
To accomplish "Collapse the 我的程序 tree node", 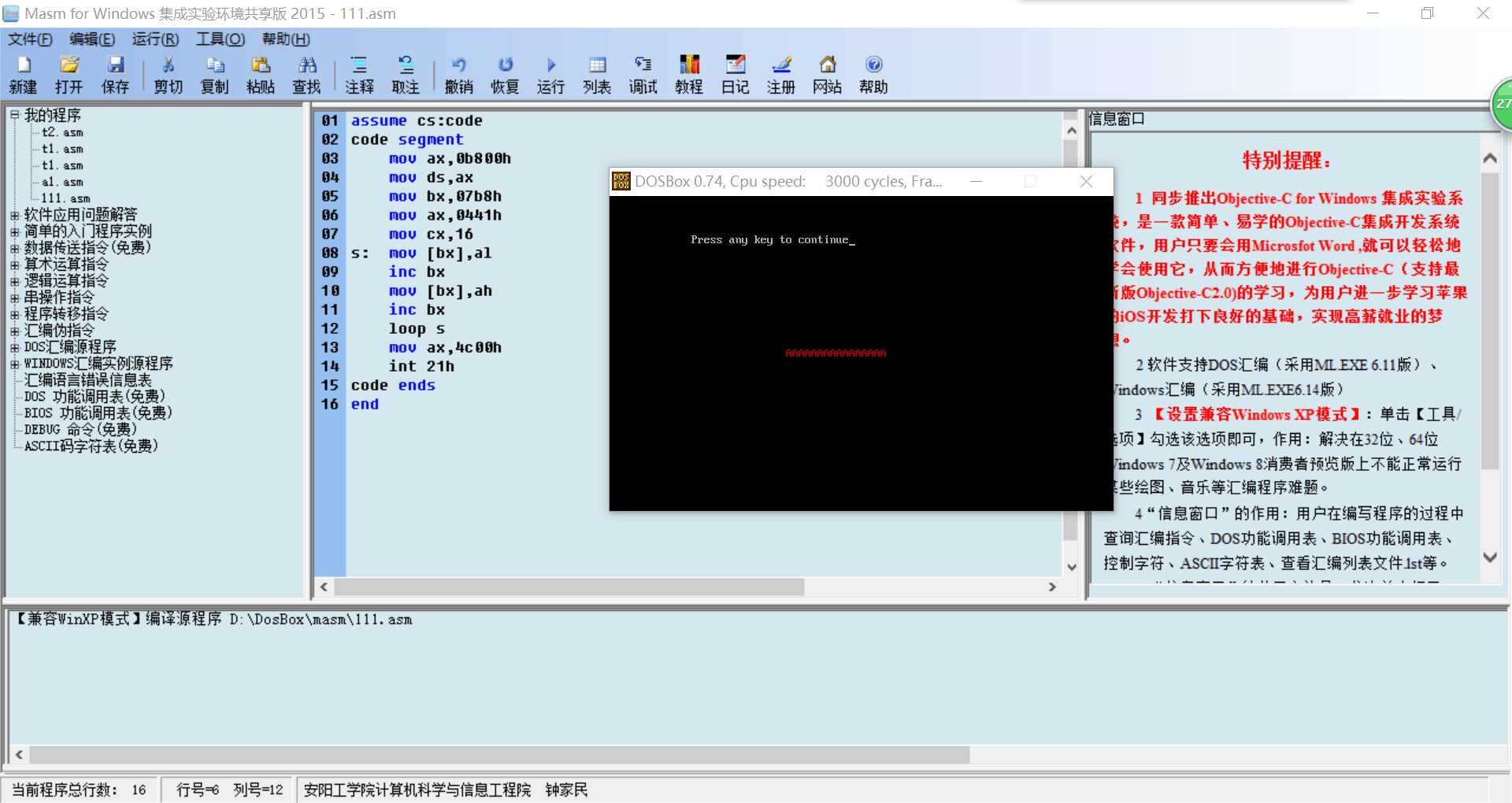I will [x=14, y=115].
